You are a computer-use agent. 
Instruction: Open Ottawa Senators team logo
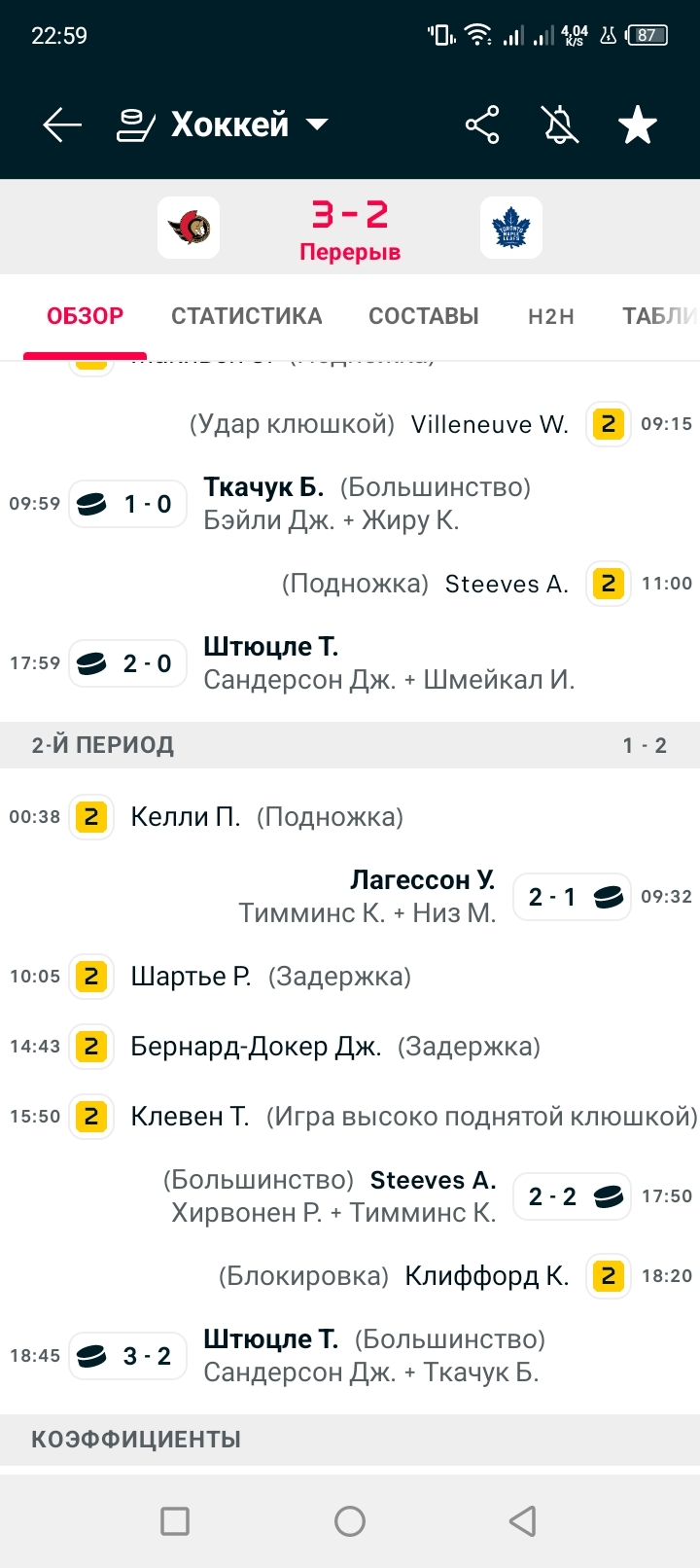coord(189,228)
